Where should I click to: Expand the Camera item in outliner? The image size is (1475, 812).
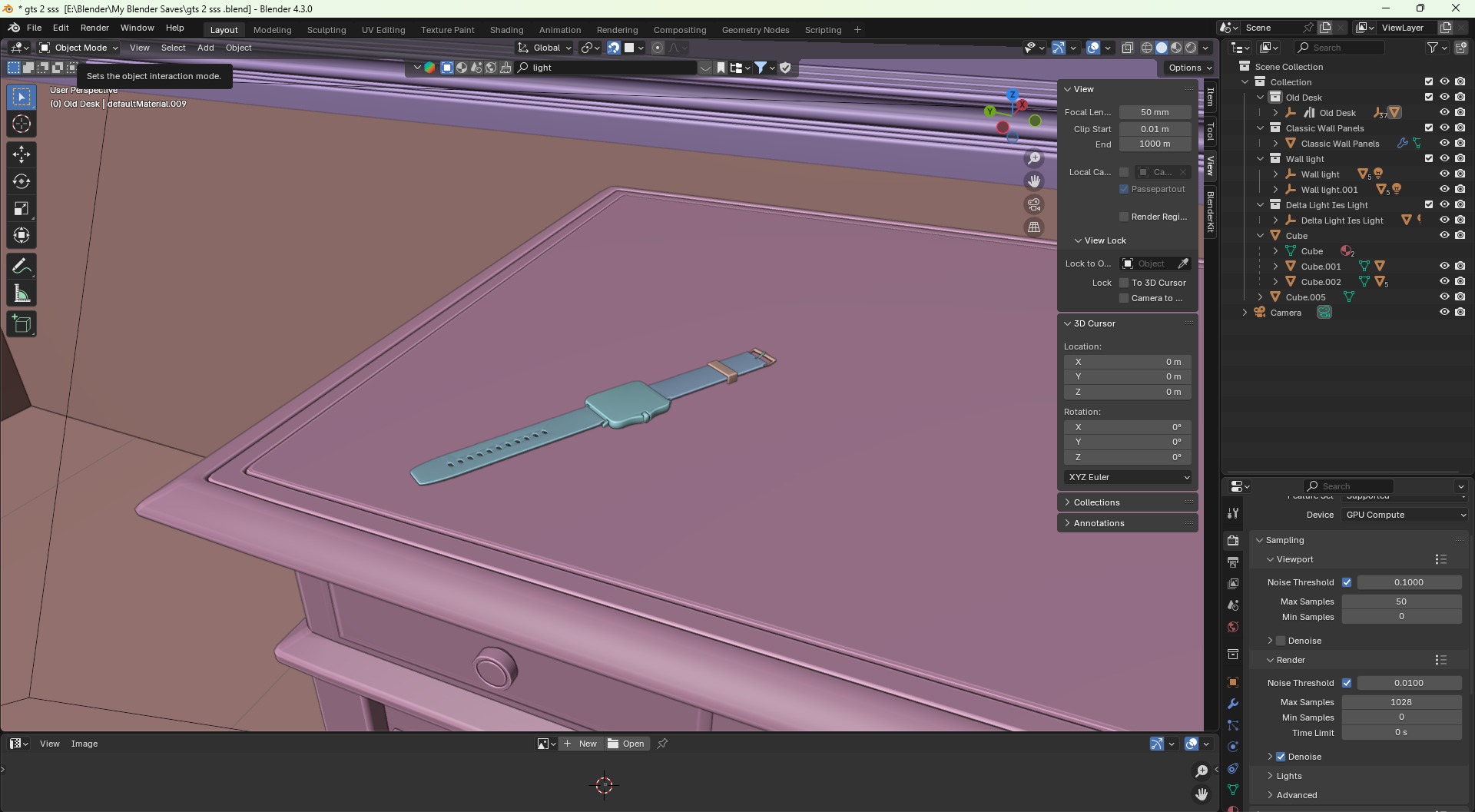click(1245, 313)
